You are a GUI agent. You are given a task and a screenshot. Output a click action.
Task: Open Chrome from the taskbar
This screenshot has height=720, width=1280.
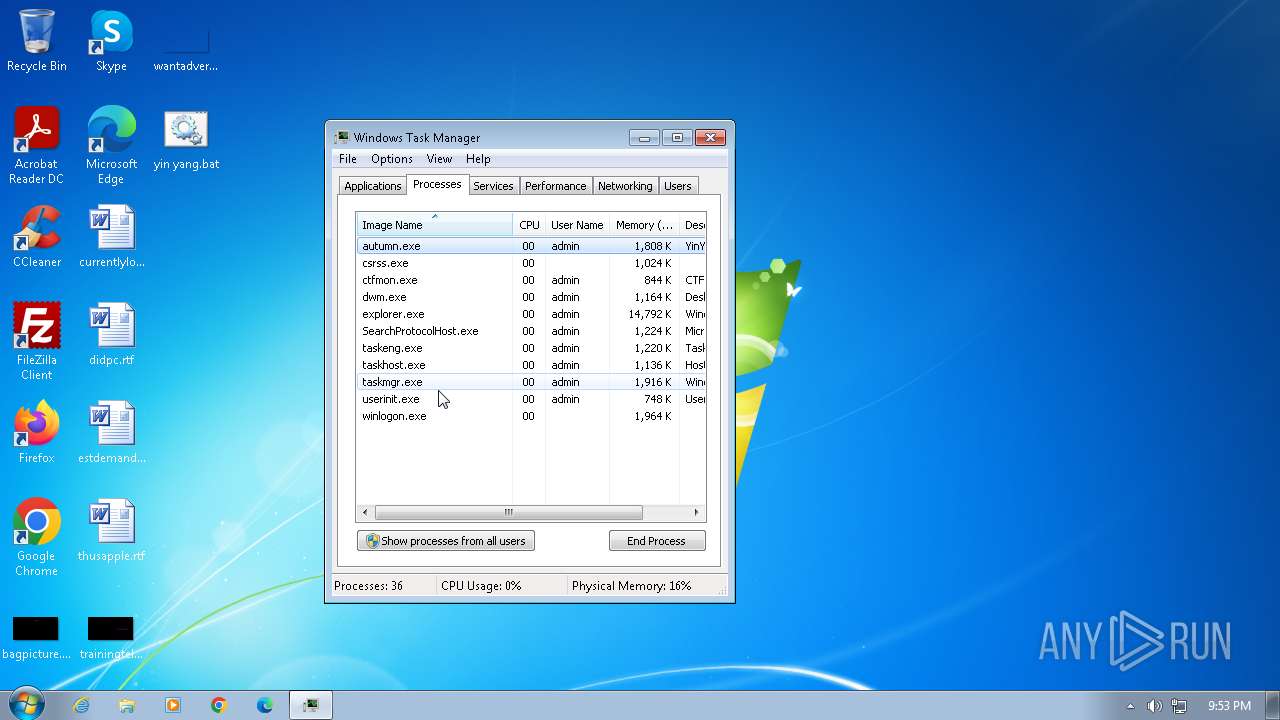pos(219,705)
